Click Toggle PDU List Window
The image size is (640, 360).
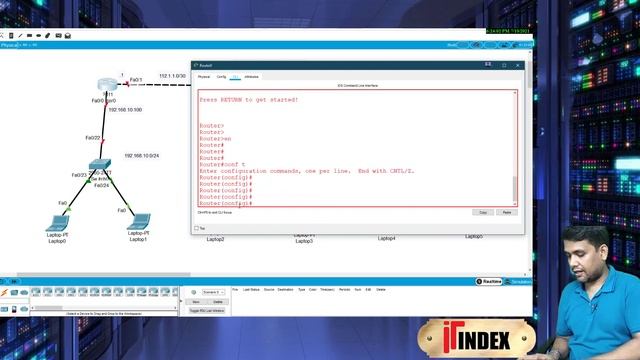(207, 311)
